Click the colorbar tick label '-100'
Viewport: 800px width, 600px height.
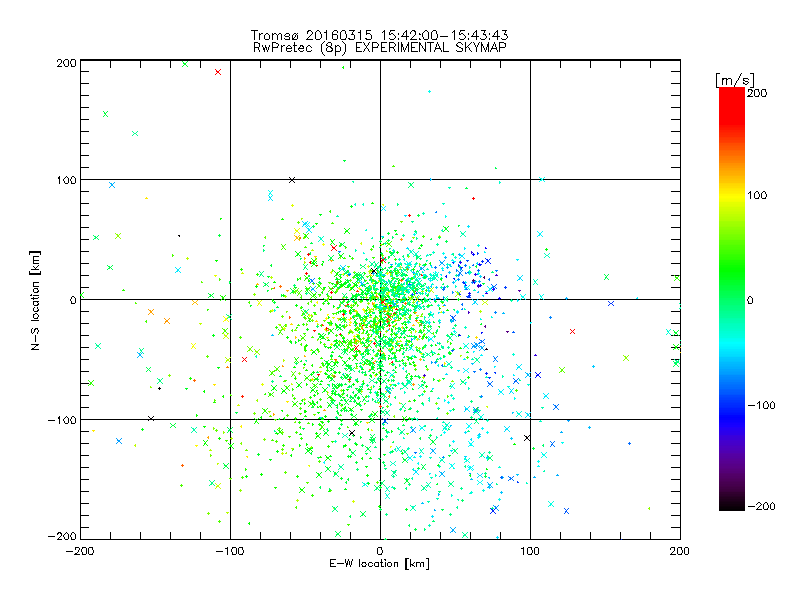(761, 406)
